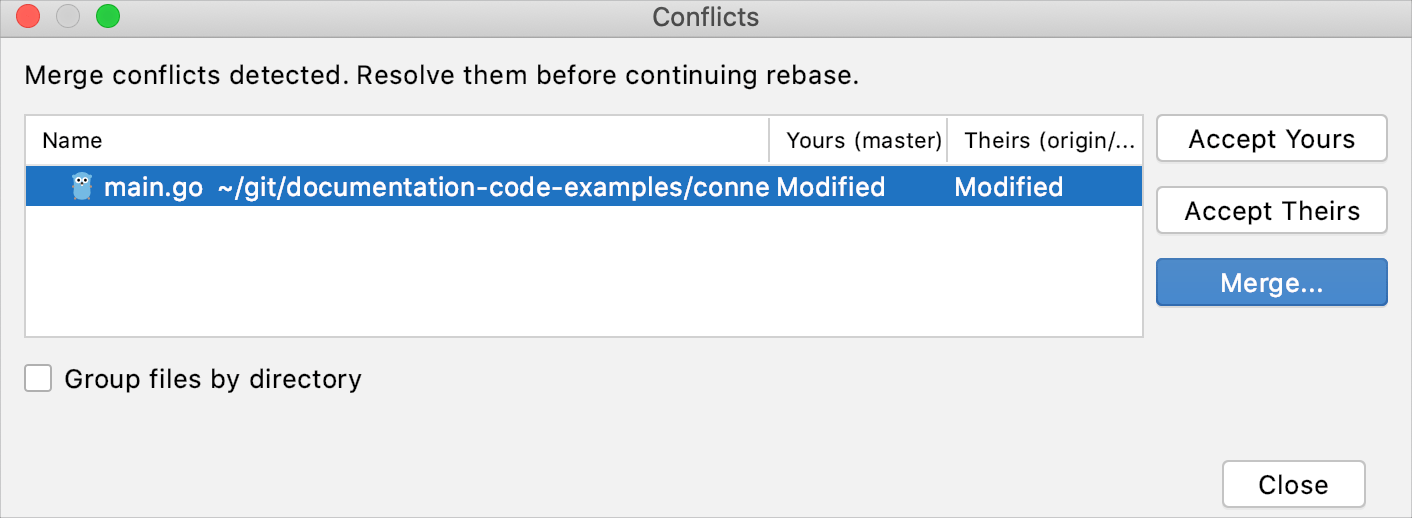The width and height of the screenshot is (1412, 518).
Task: Click the Modified status under Theirs column
Action: (1008, 187)
